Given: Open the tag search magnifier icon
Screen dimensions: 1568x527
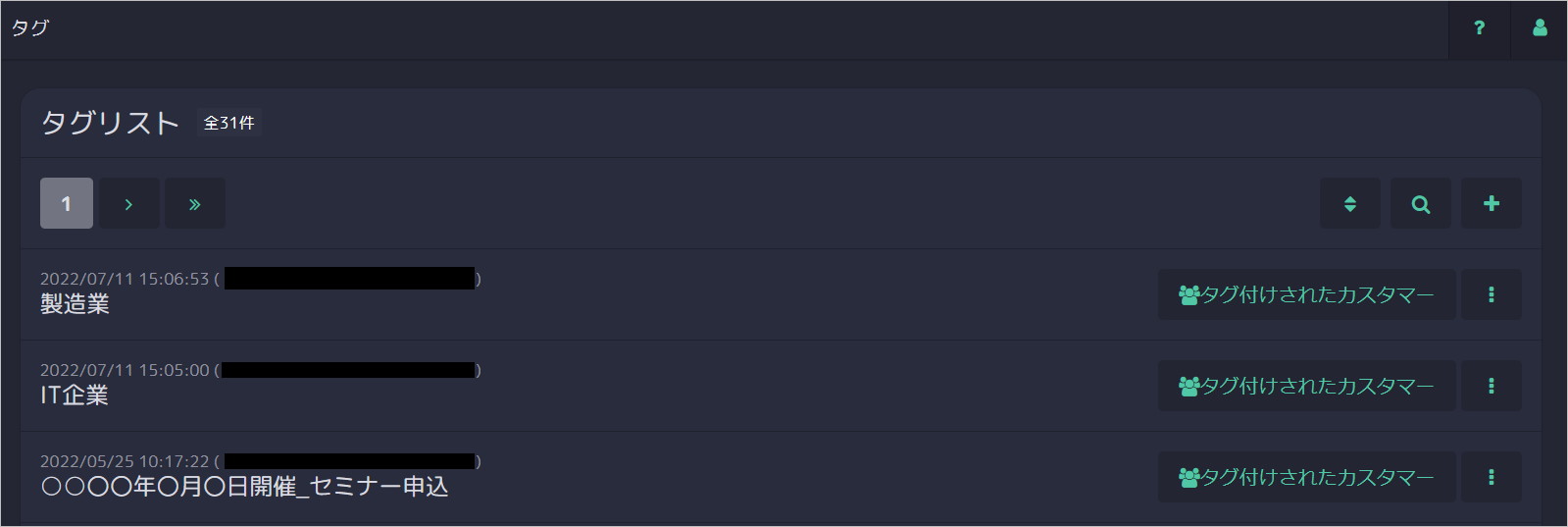Looking at the screenshot, I should (x=1420, y=203).
